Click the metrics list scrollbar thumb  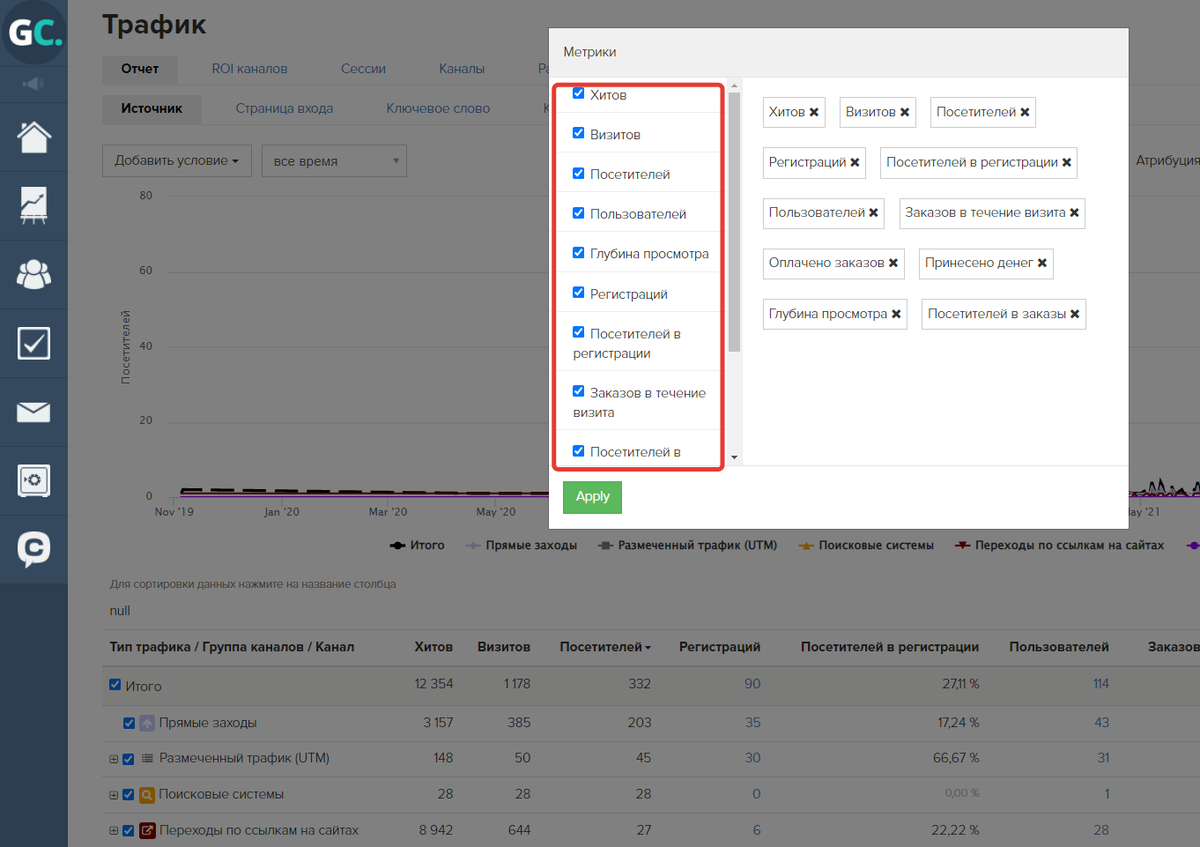pyautogui.click(x=735, y=222)
